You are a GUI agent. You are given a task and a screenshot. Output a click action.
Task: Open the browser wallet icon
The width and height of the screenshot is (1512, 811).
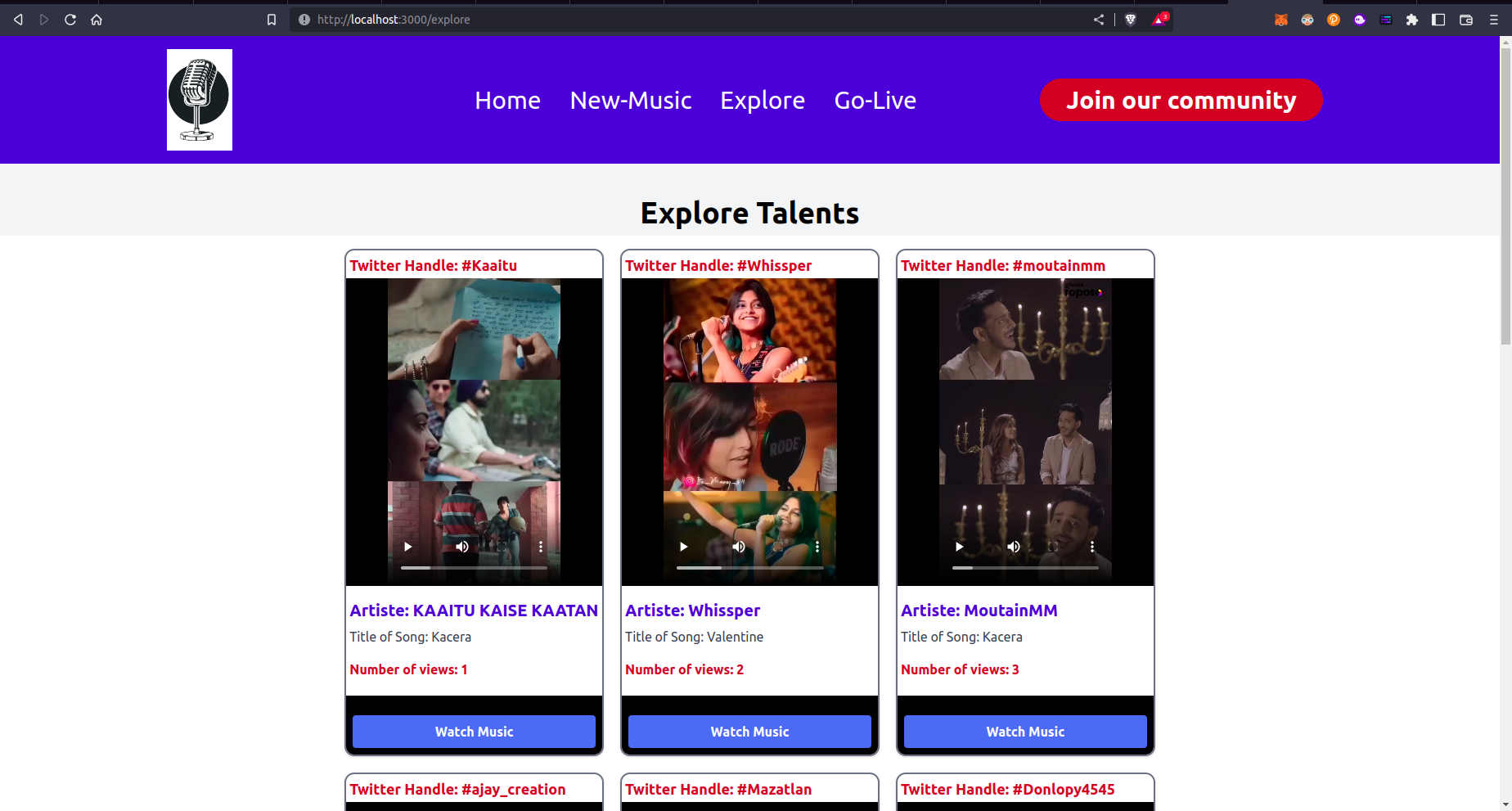(x=1465, y=20)
